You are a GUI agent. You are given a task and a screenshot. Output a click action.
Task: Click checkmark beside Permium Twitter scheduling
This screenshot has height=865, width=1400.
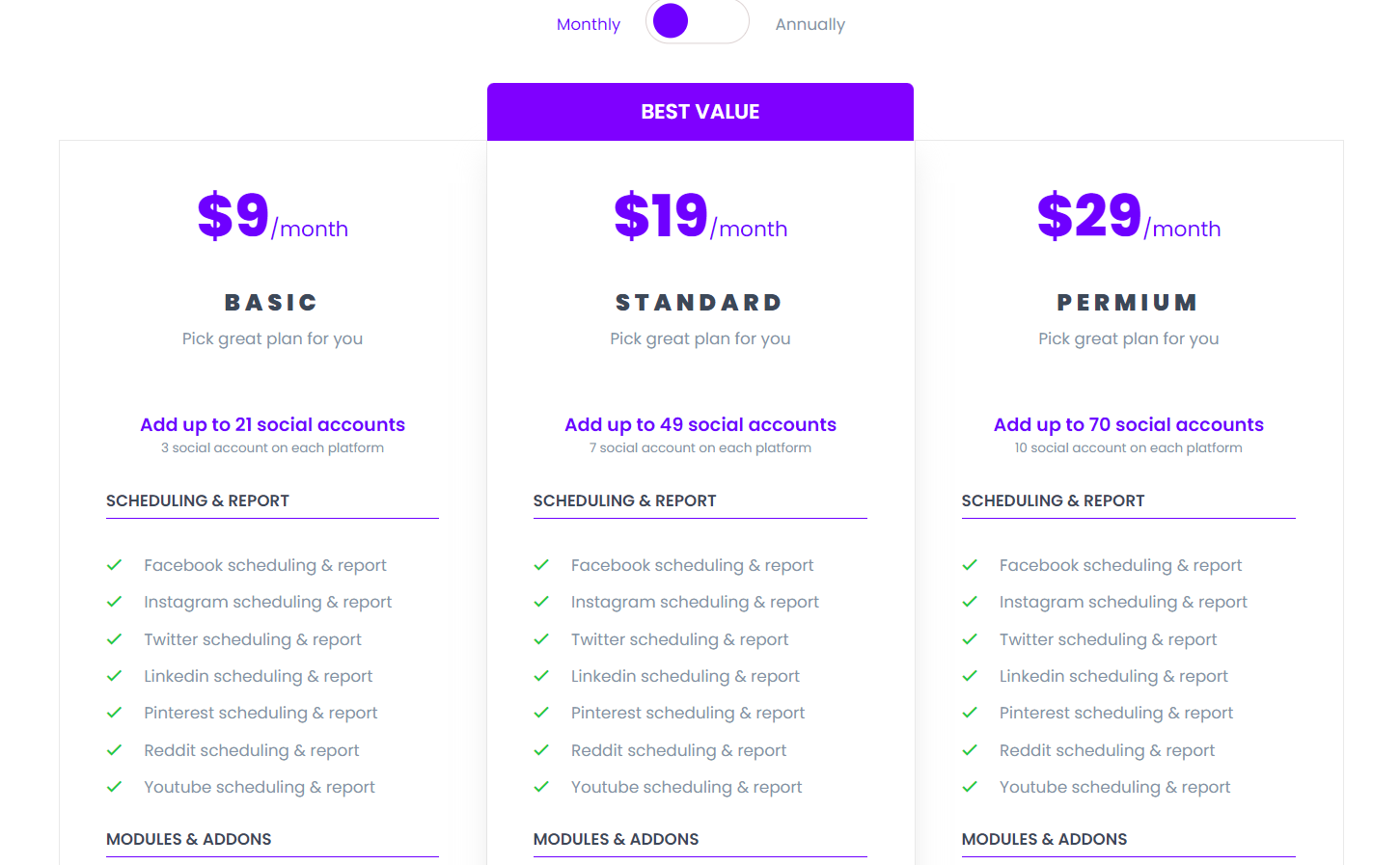click(x=970, y=639)
